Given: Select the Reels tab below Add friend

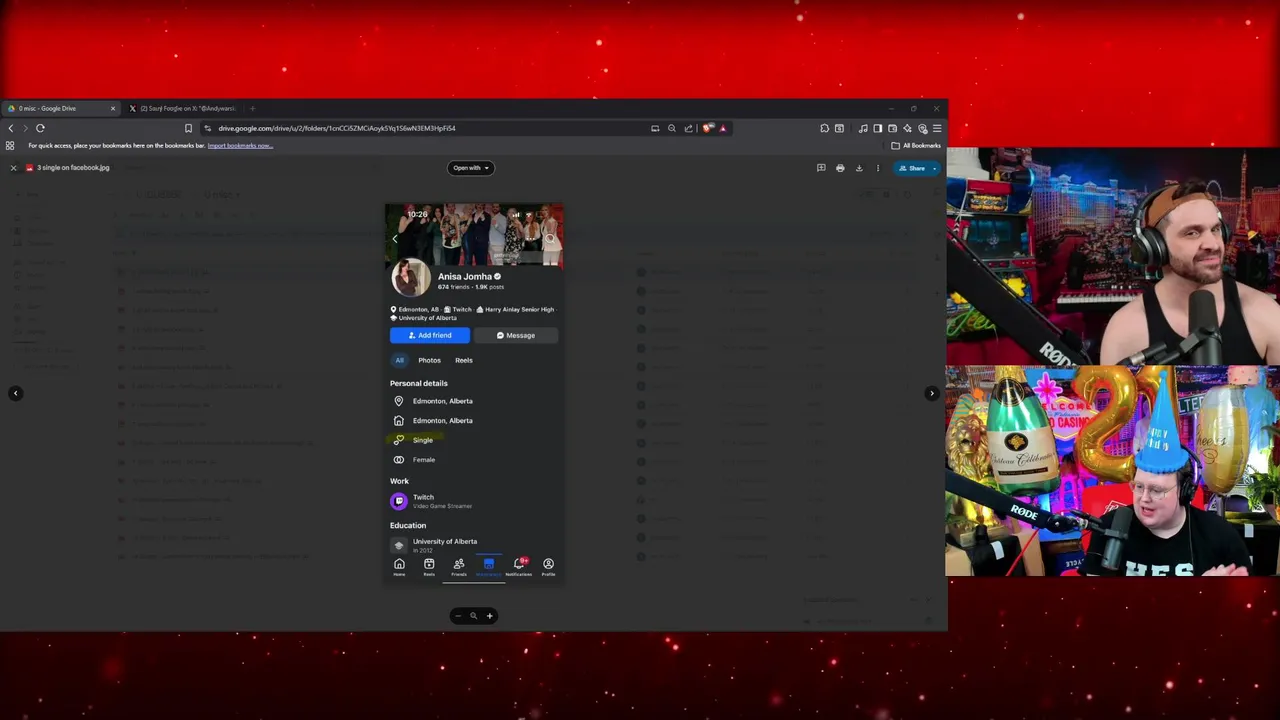Looking at the screenshot, I should 464,361.
